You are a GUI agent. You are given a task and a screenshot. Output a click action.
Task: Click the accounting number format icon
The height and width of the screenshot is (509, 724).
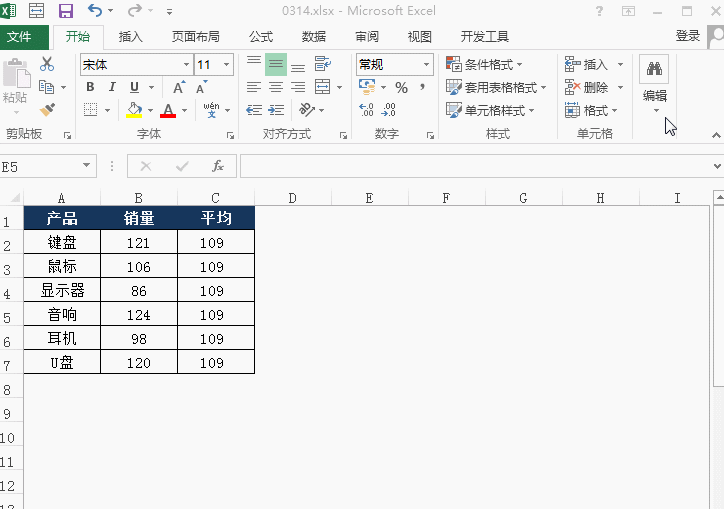[x=367, y=86]
